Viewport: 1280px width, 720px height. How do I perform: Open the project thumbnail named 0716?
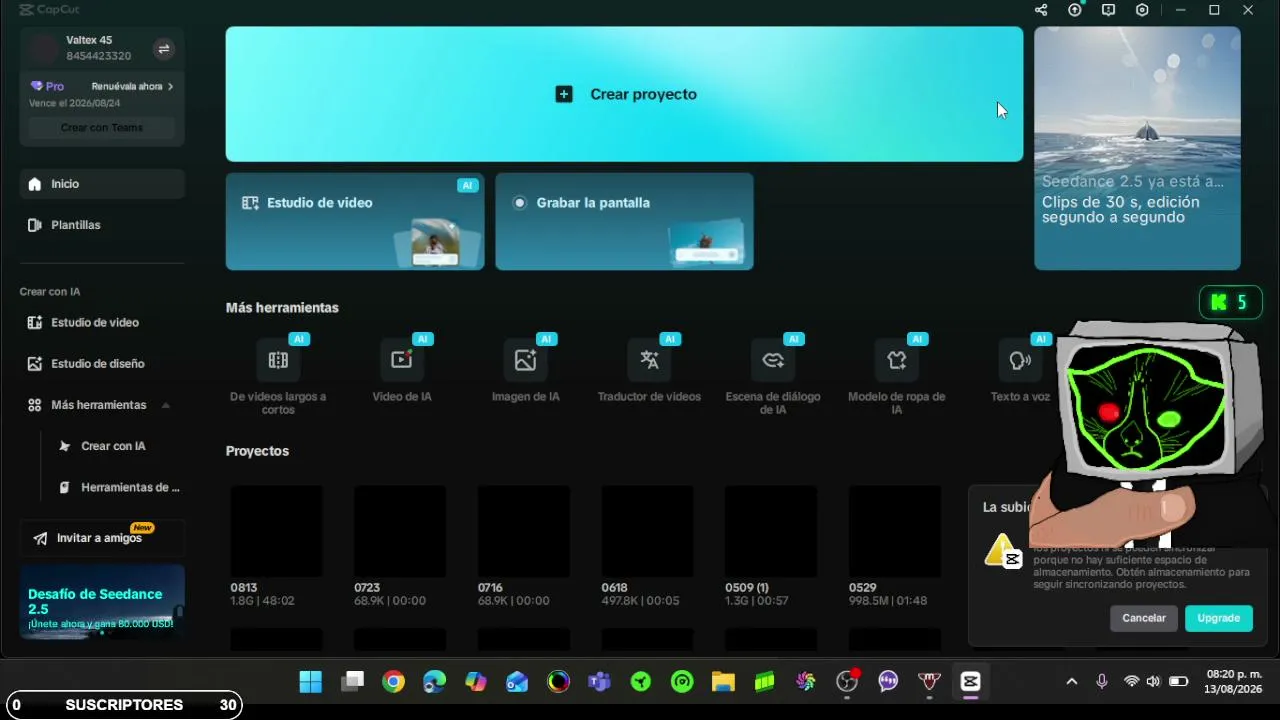[524, 531]
